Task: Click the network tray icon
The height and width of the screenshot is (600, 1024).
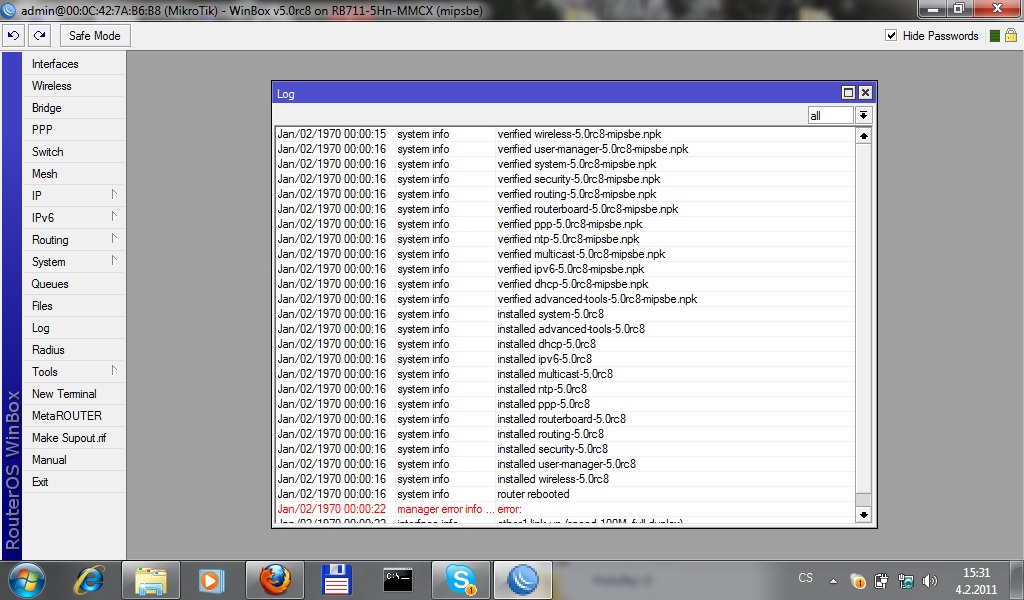Action: [x=905, y=580]
